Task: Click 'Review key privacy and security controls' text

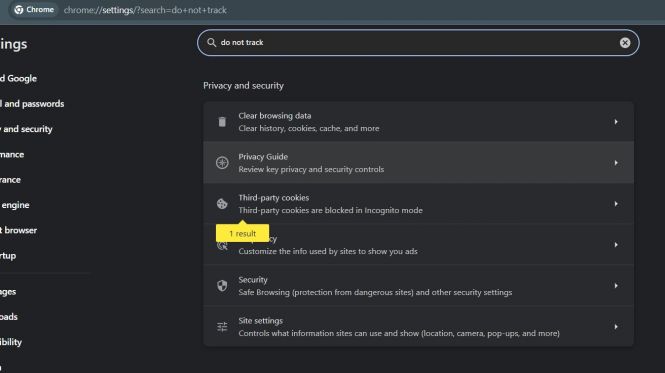Action: (x=311, y=169)
